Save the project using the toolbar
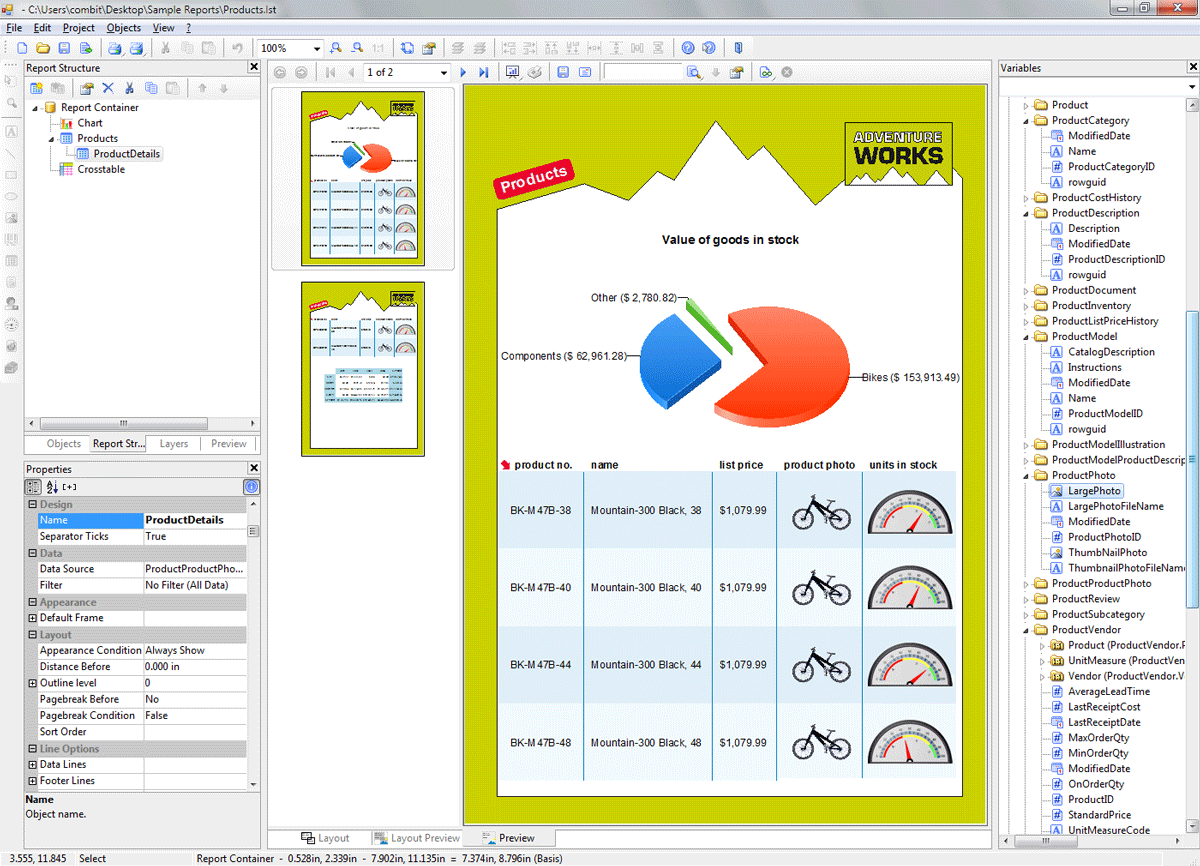 pos(64,48)
